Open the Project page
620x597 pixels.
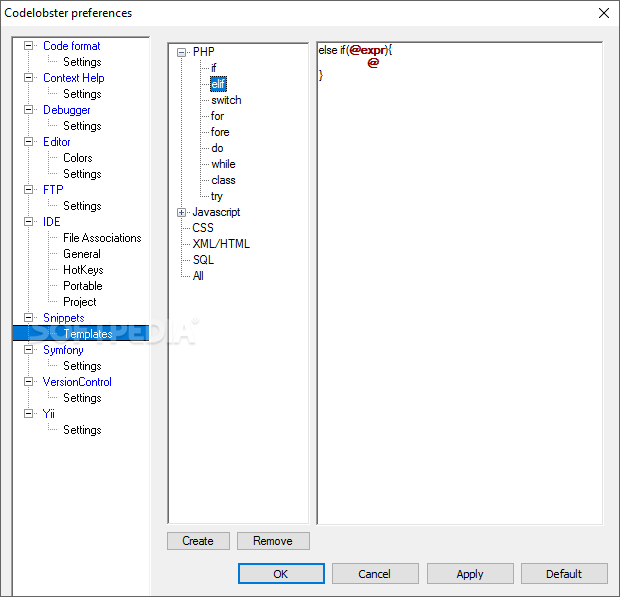point(79,302)
